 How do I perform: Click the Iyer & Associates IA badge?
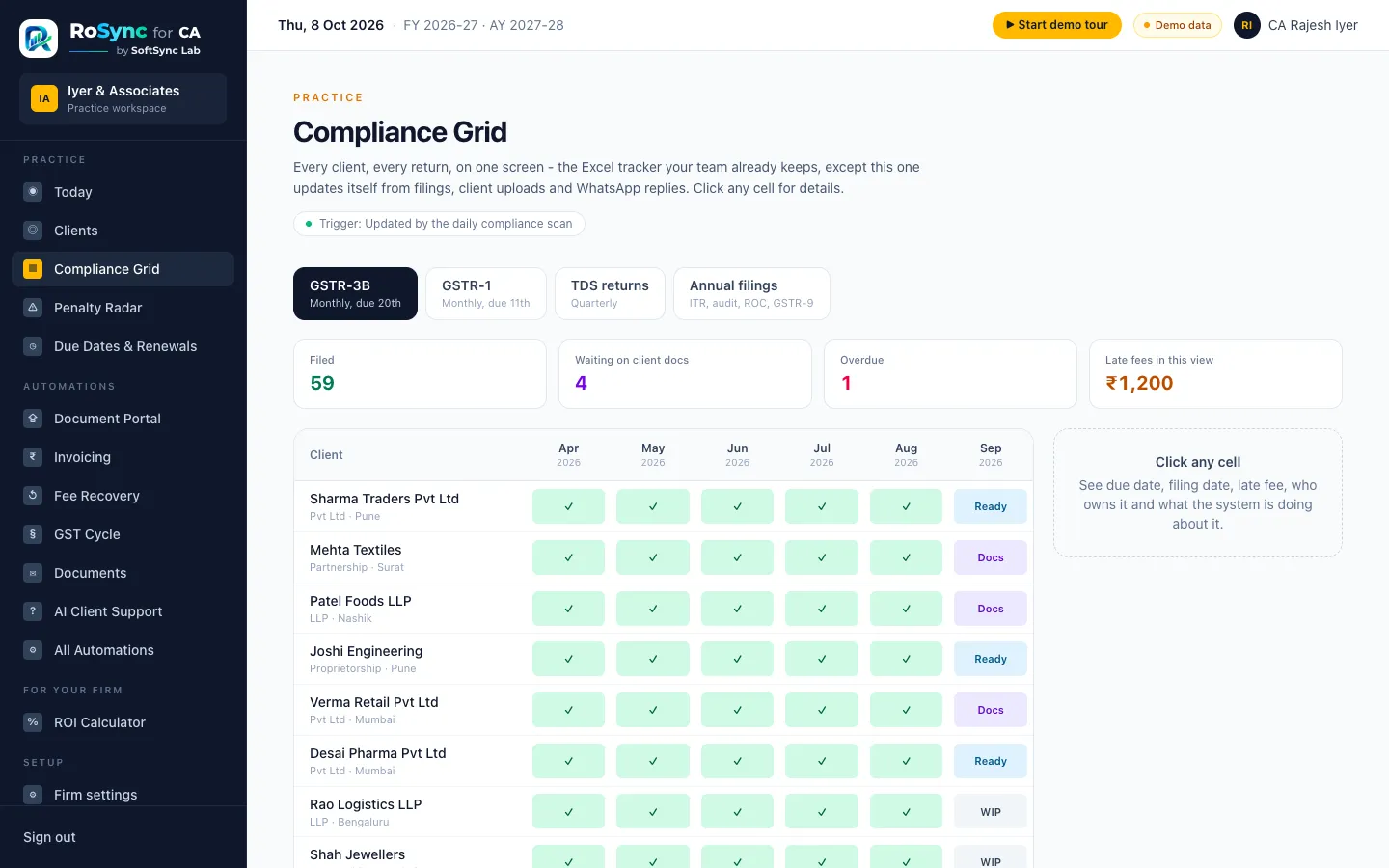coord(44,98)
